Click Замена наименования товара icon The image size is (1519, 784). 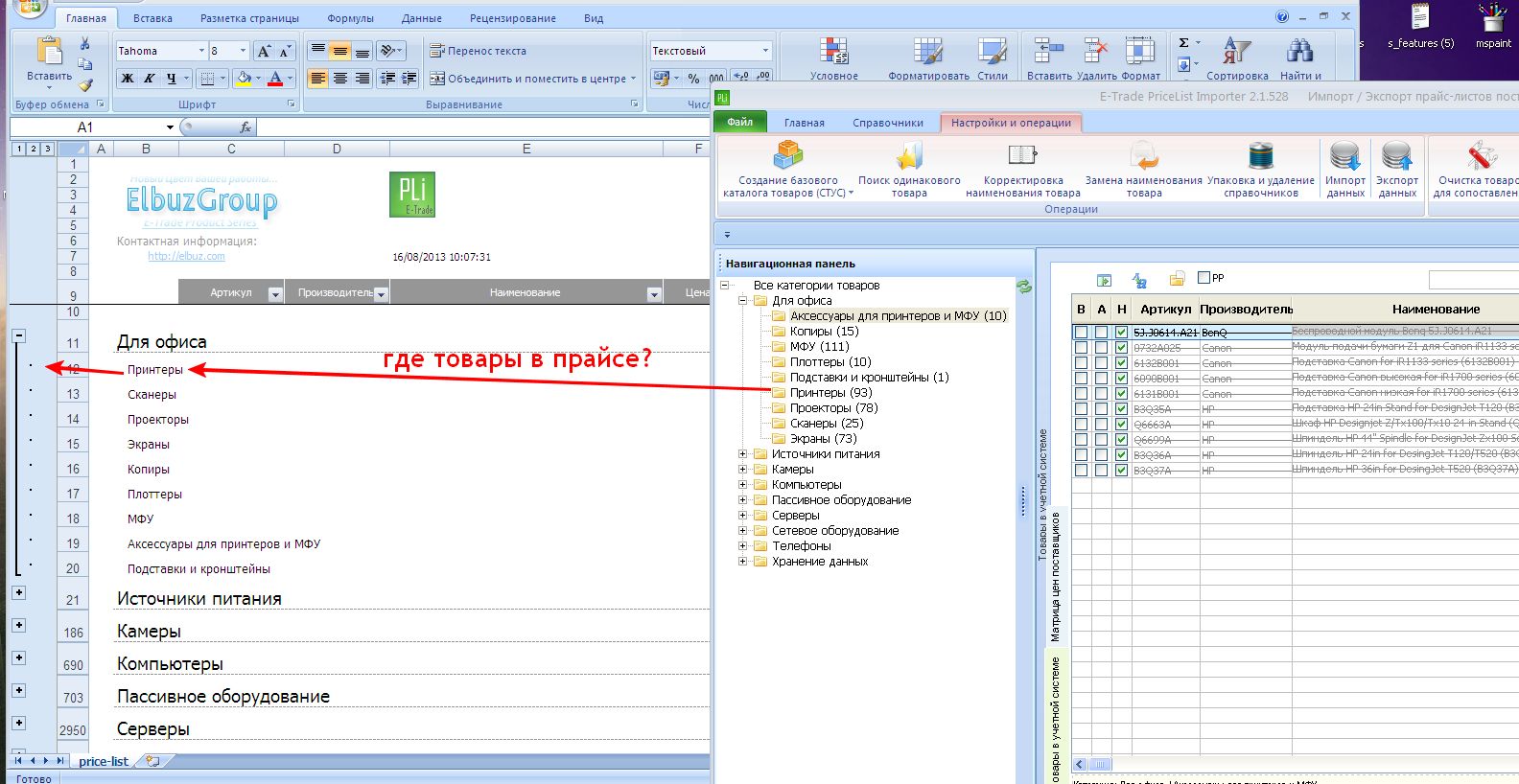click(1143, 154)
